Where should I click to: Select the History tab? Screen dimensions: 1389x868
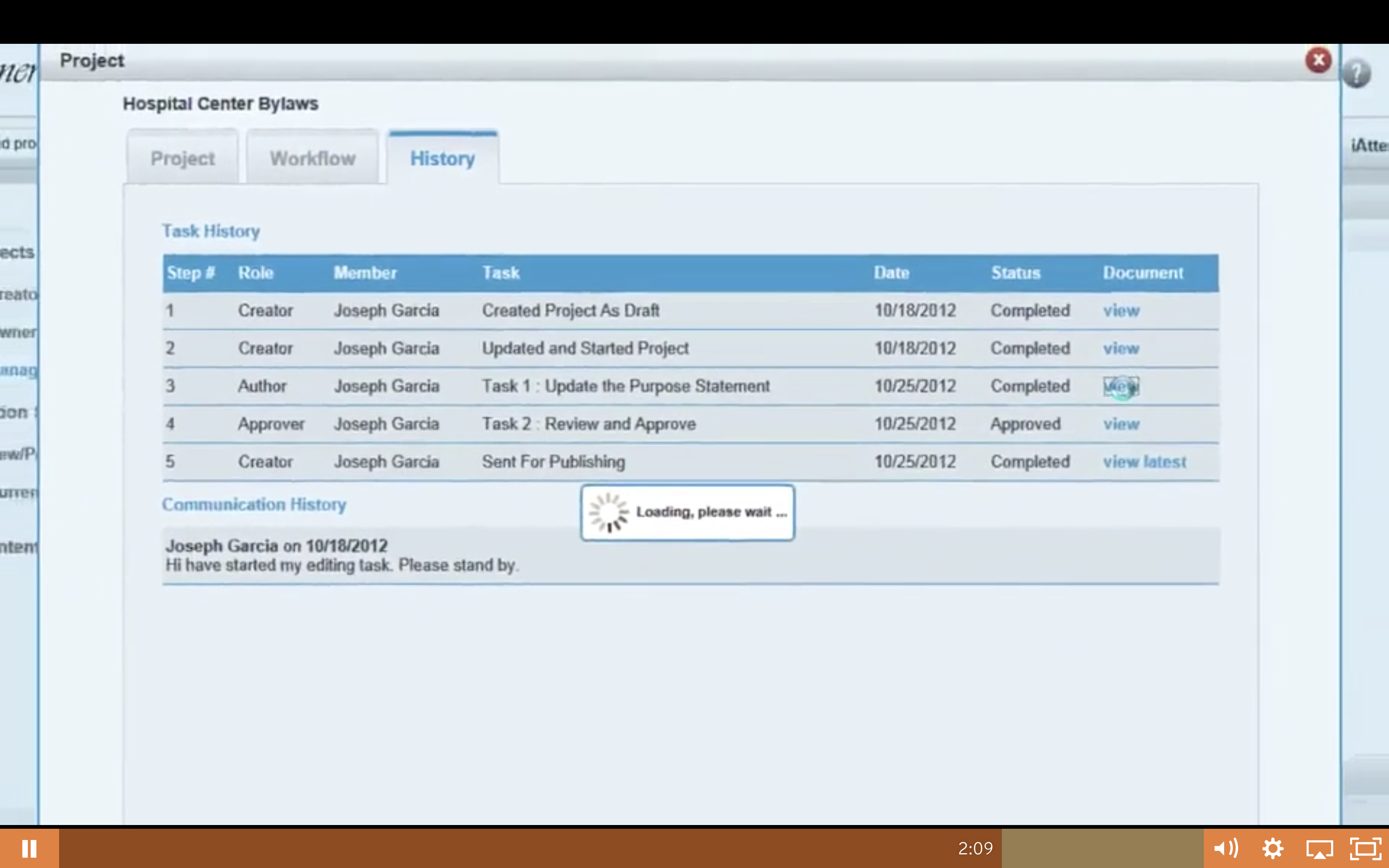(x=442, y=158)
